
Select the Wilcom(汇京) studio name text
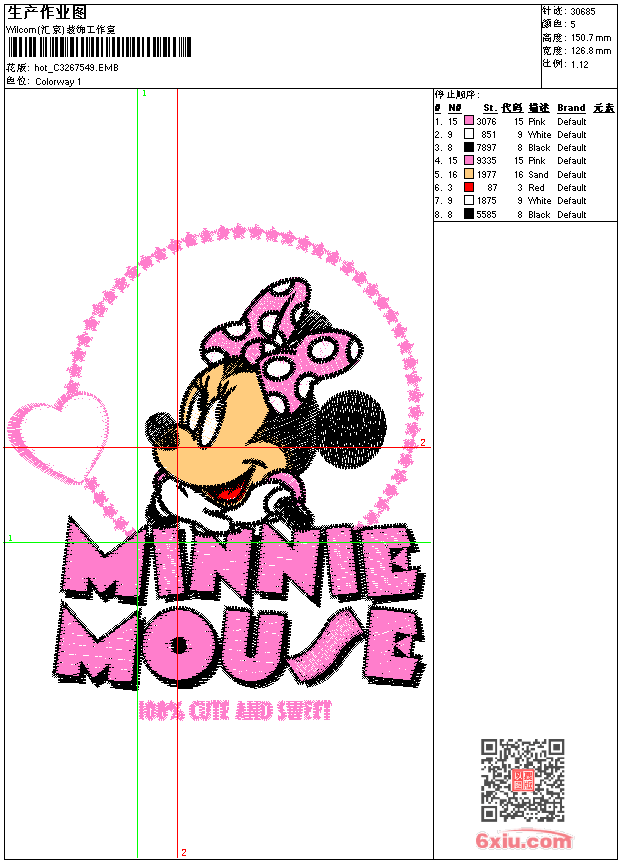click(61, 30)
